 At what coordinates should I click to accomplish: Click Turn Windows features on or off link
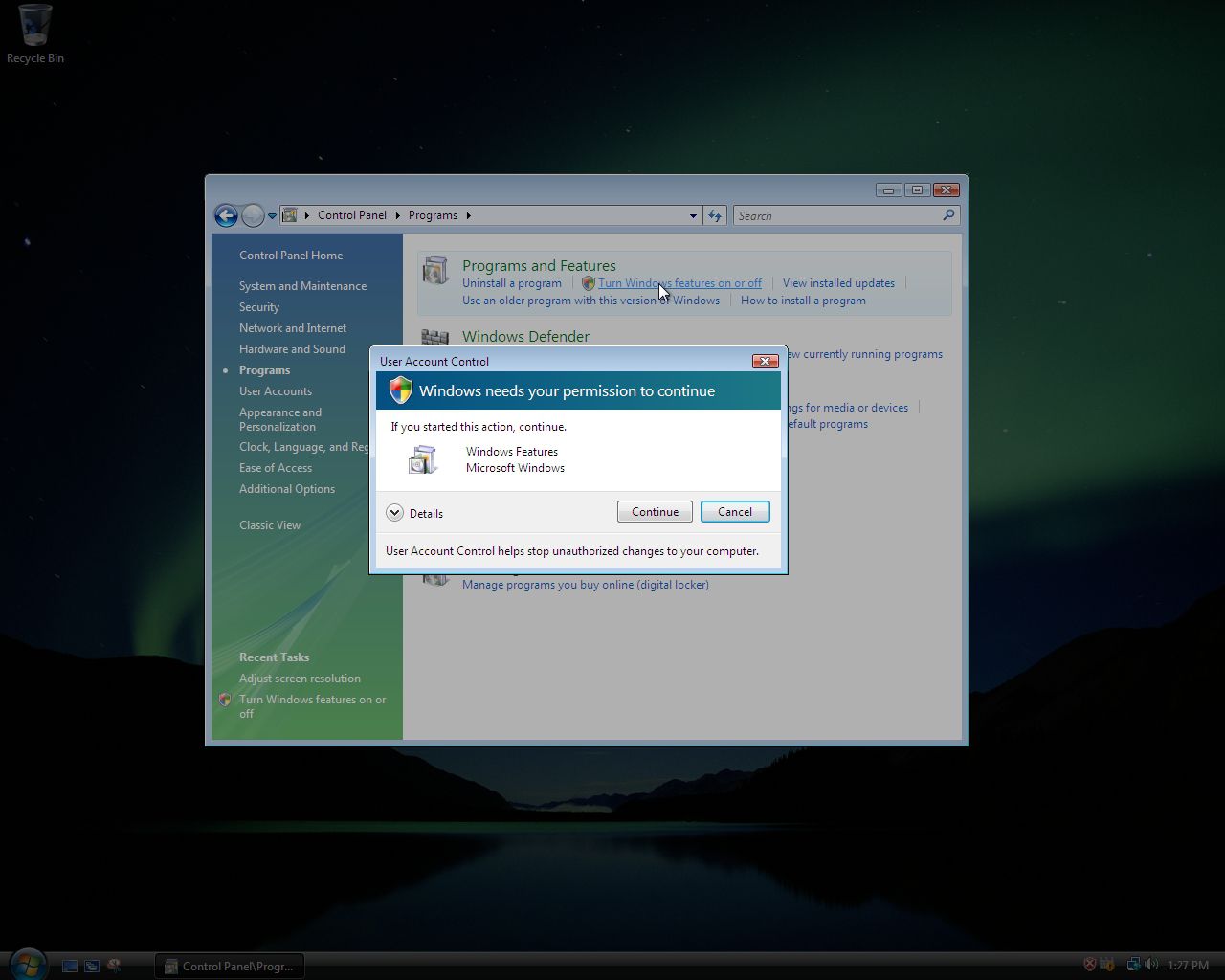(679, 283)
